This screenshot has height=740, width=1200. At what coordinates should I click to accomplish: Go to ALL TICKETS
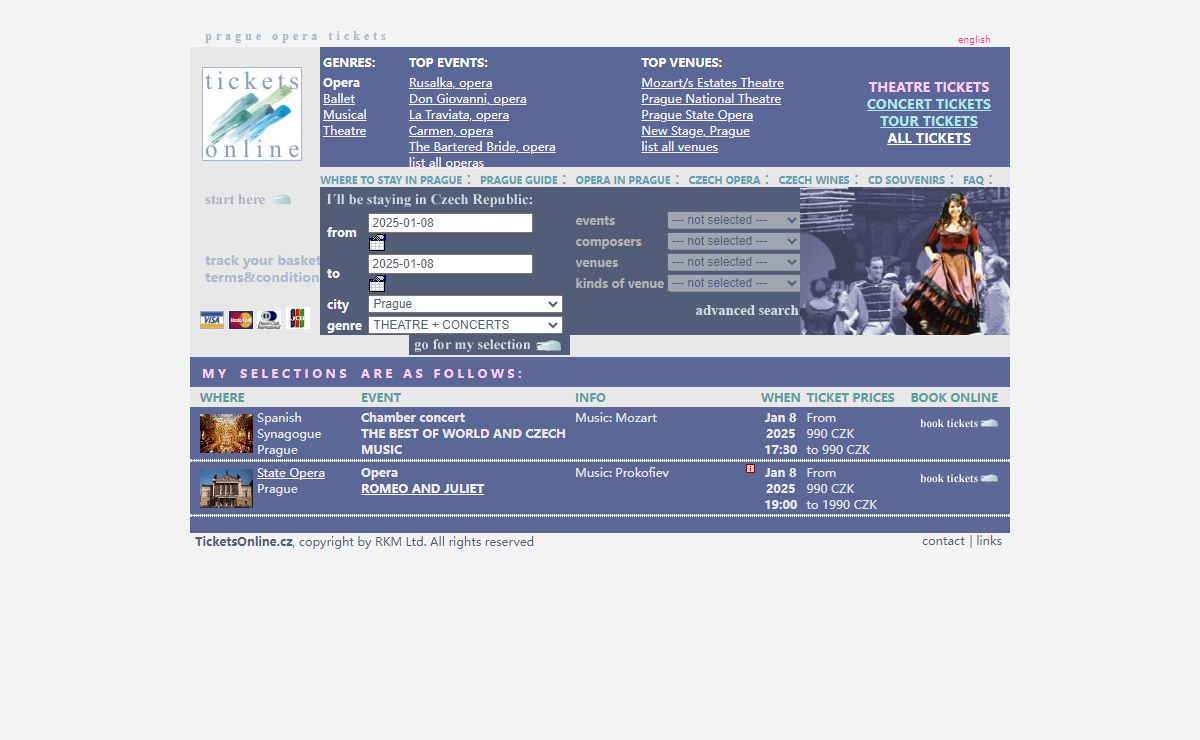(929, 138)
